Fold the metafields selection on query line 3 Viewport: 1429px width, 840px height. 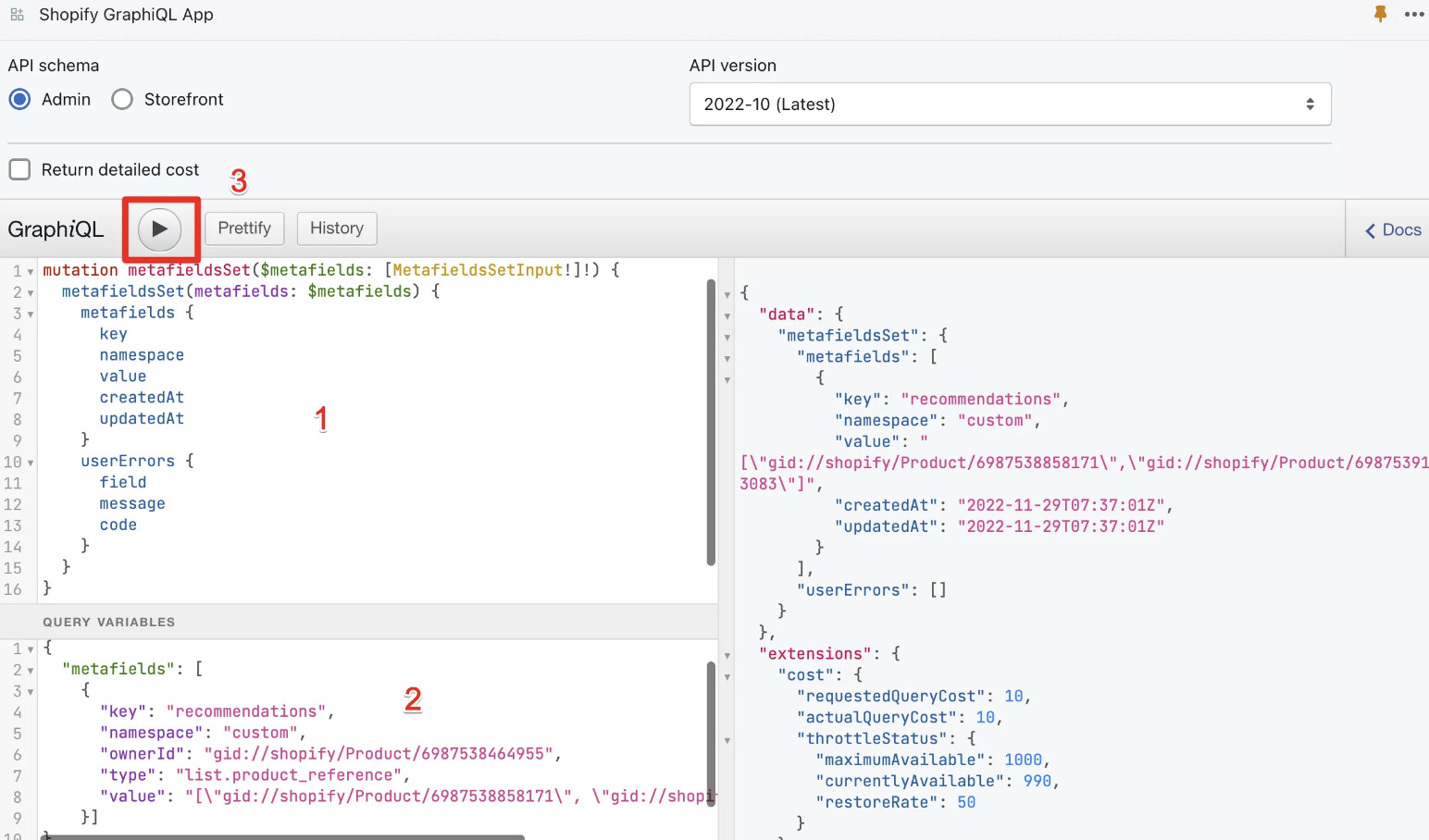pyautogui.click(x=31, y=315)
